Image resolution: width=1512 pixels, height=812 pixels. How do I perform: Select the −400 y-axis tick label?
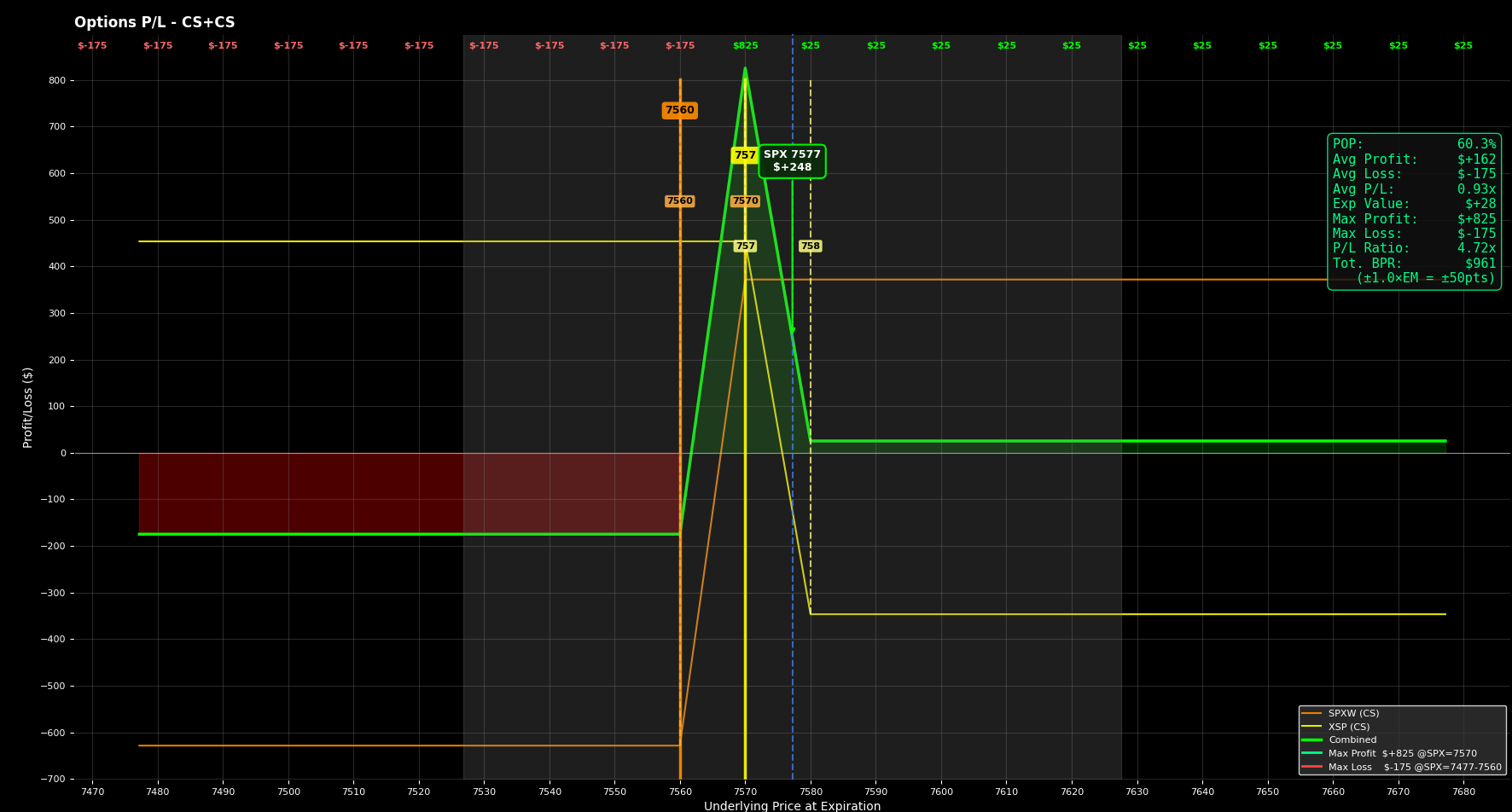point(51,640)
